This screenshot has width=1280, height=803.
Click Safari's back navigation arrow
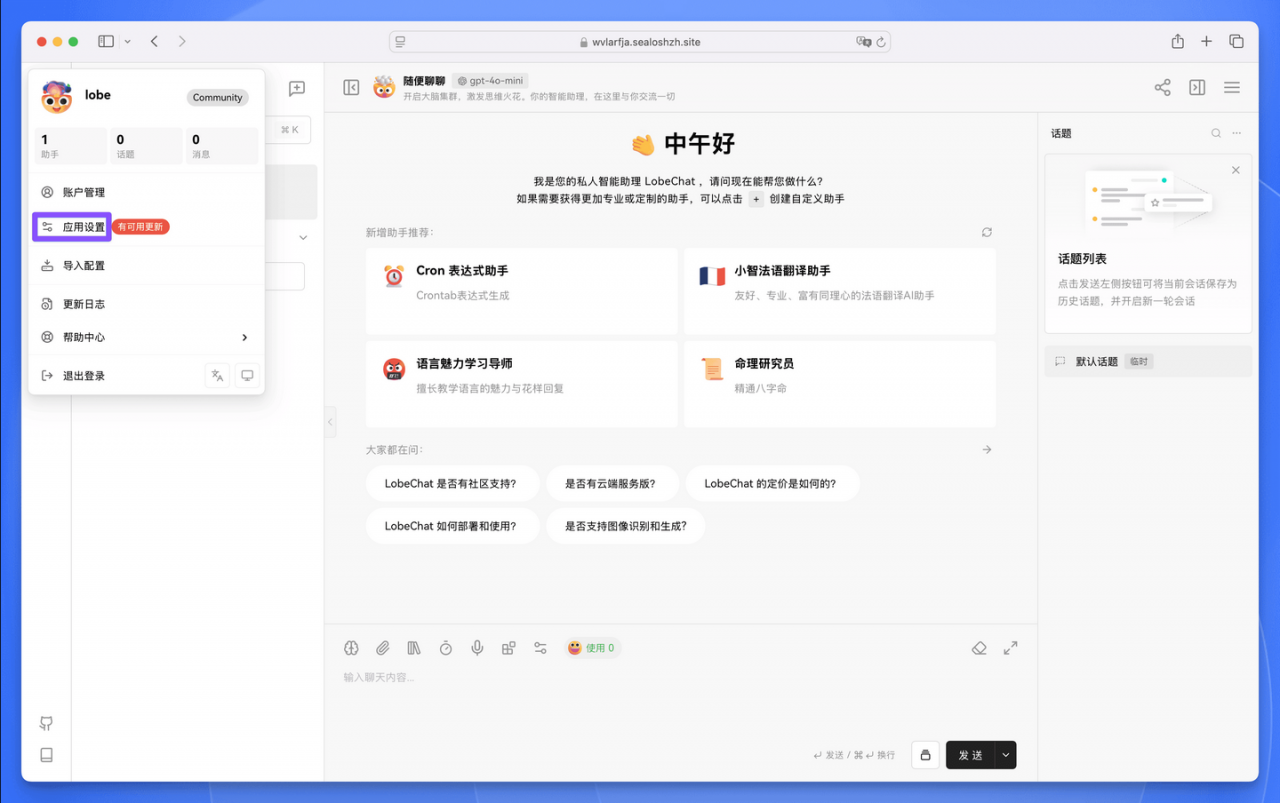coord(154,41)
